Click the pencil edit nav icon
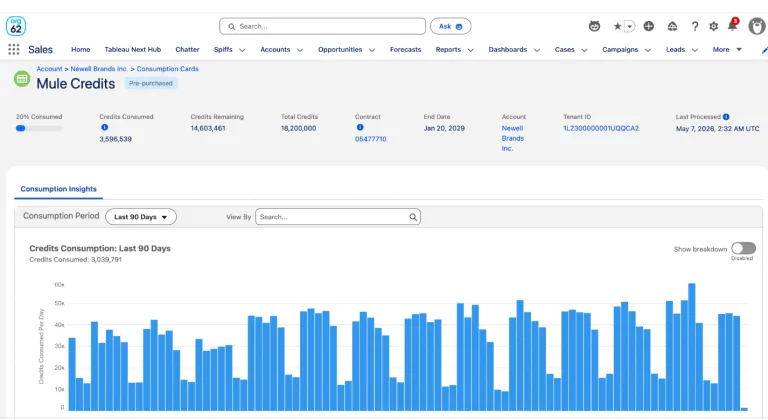The width and height of the screenshot is (768, 420). point(764,49)
